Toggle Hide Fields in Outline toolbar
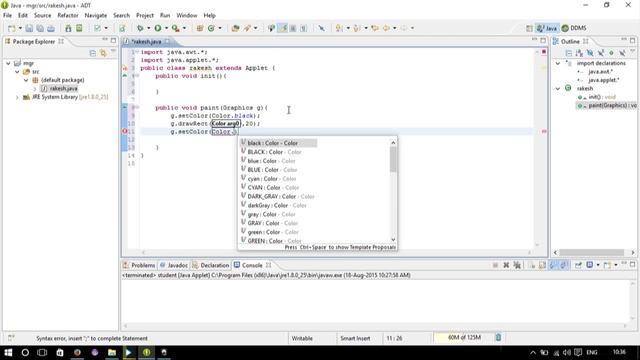The height and width of the screenshot is (360, 640). (590, 53)
